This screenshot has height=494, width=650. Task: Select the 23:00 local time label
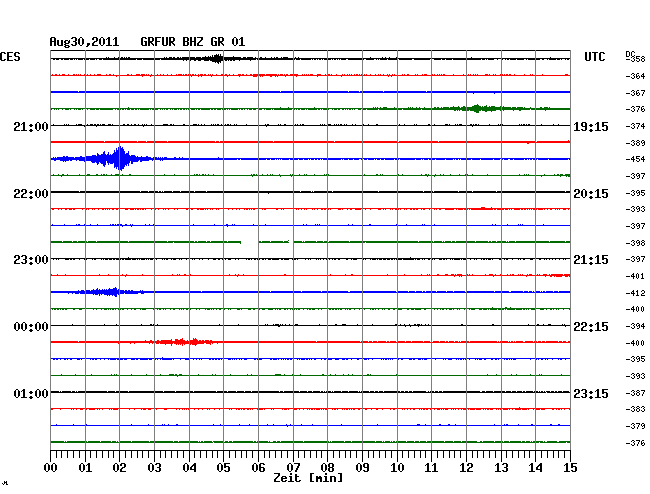pos(31,260)
